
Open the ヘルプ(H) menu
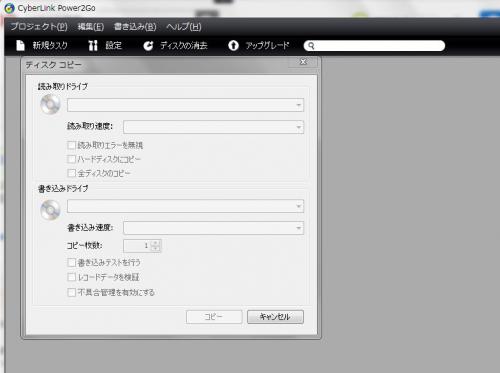(x=184, y=26)
